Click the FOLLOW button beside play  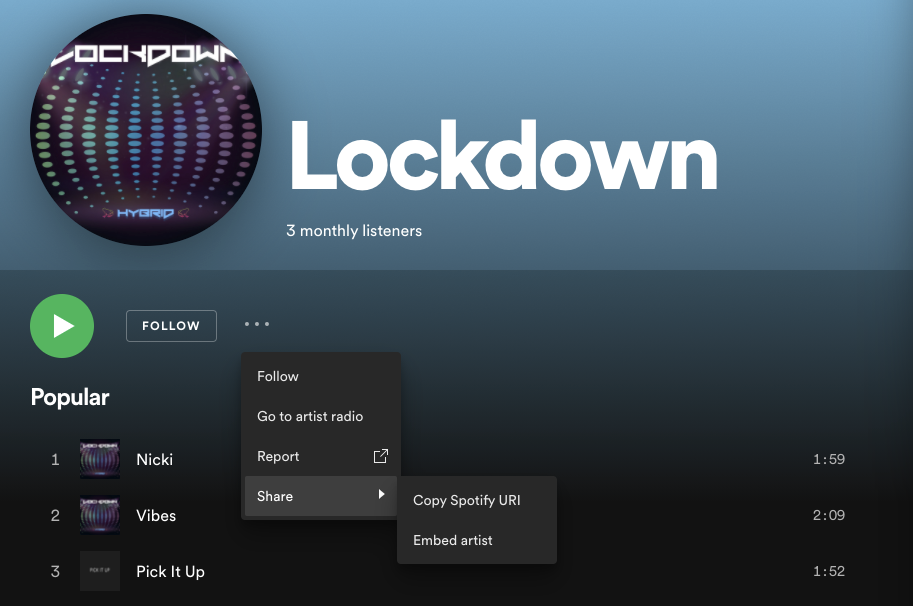171,326
